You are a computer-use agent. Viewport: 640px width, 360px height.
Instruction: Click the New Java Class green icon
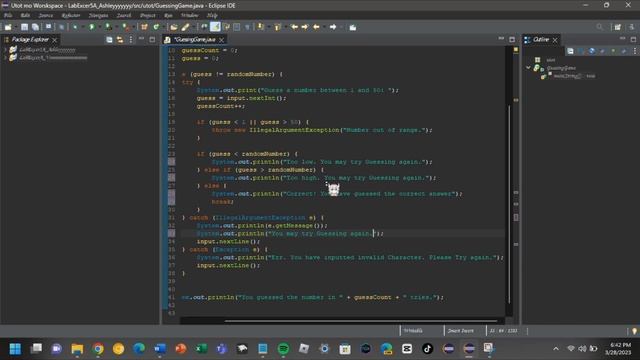click(x=156, y=27)
